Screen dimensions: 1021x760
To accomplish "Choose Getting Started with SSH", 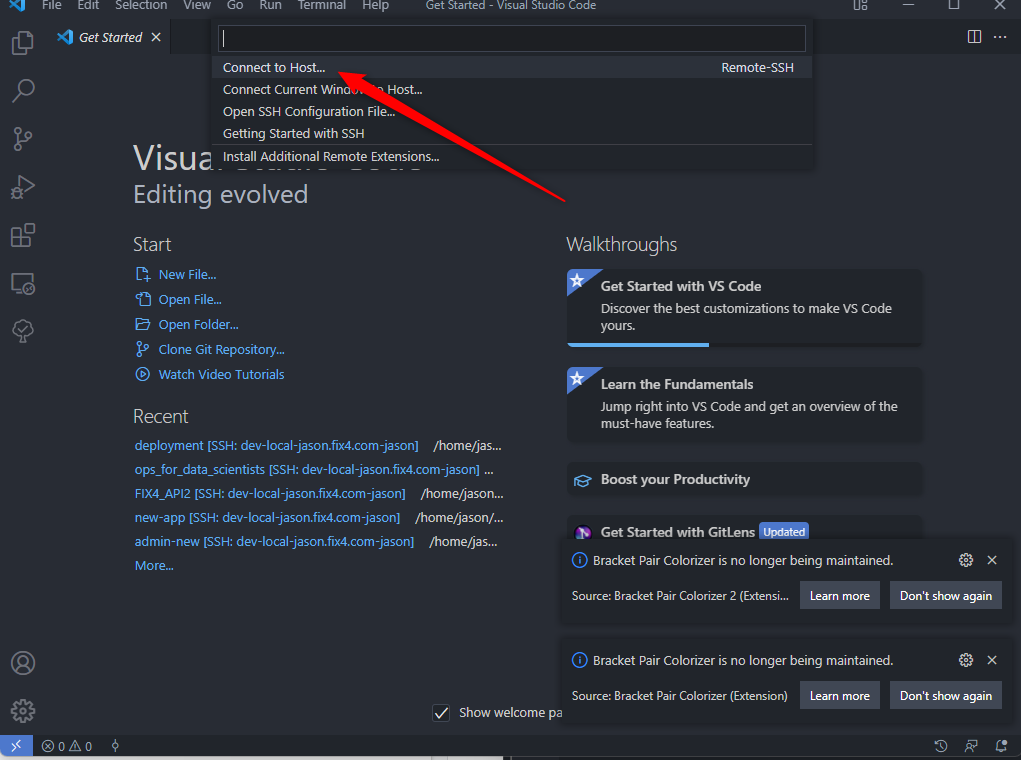I will click(x=512, y=133).
